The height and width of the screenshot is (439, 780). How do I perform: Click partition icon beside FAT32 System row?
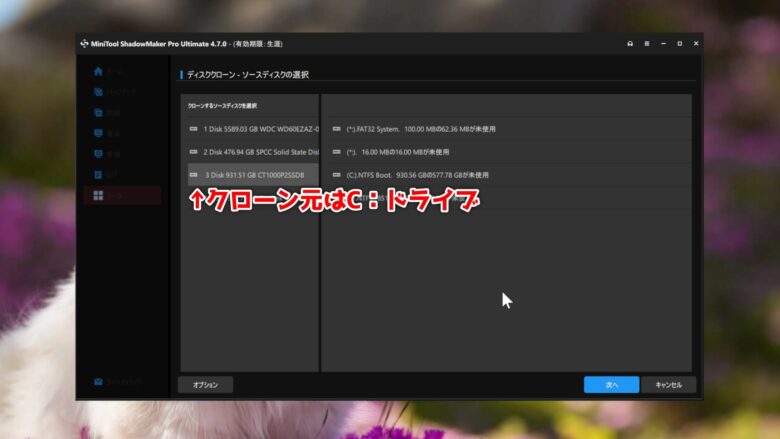tap(337, 129)
